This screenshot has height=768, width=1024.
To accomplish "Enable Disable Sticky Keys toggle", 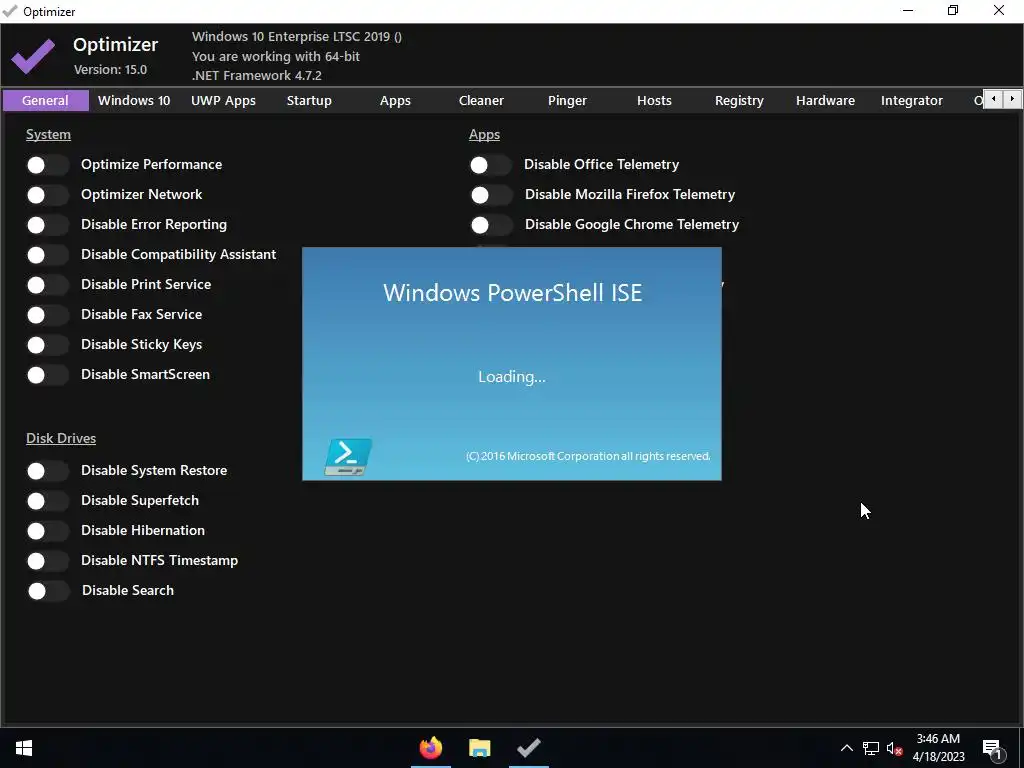I will (x=48, y=345).
